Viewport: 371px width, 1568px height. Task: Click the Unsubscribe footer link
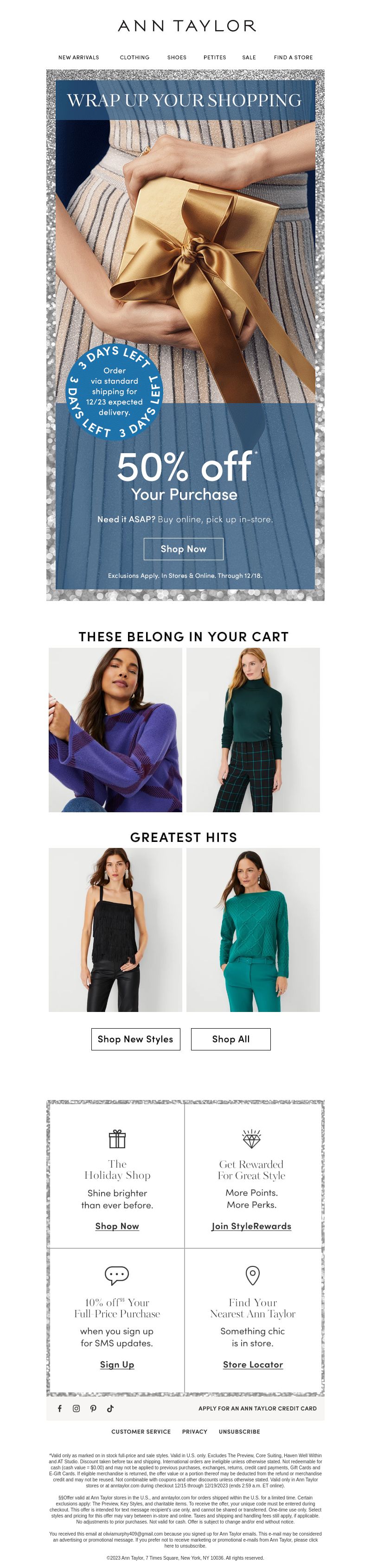tap(239, 1432)
